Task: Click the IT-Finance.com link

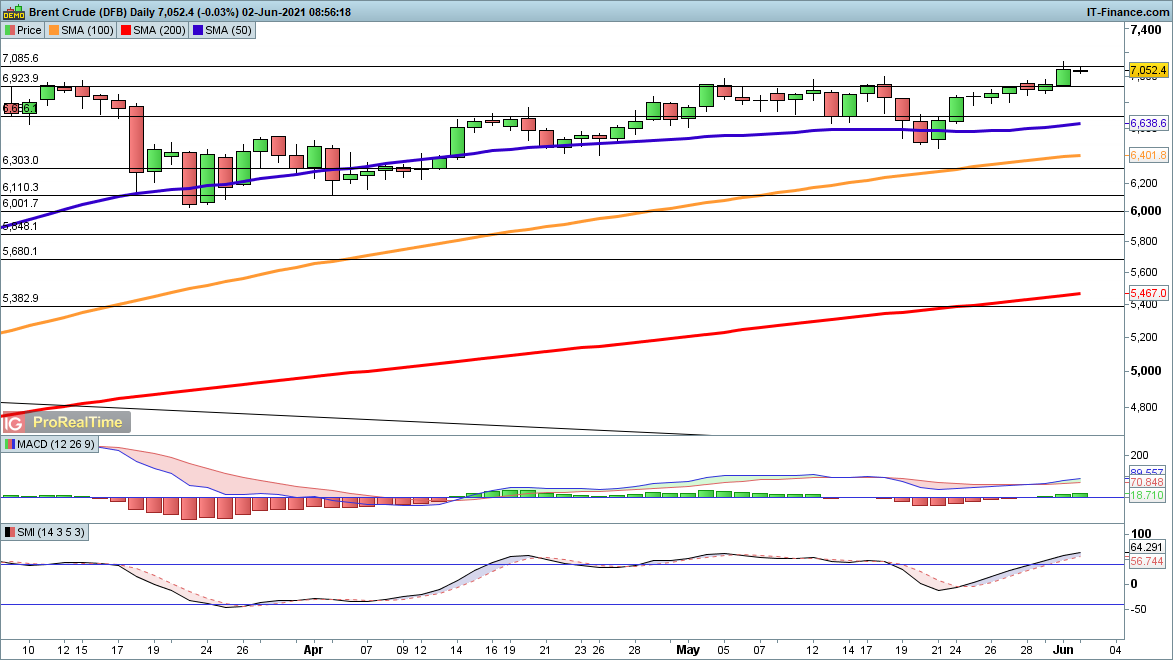Action: point(1128,11)
